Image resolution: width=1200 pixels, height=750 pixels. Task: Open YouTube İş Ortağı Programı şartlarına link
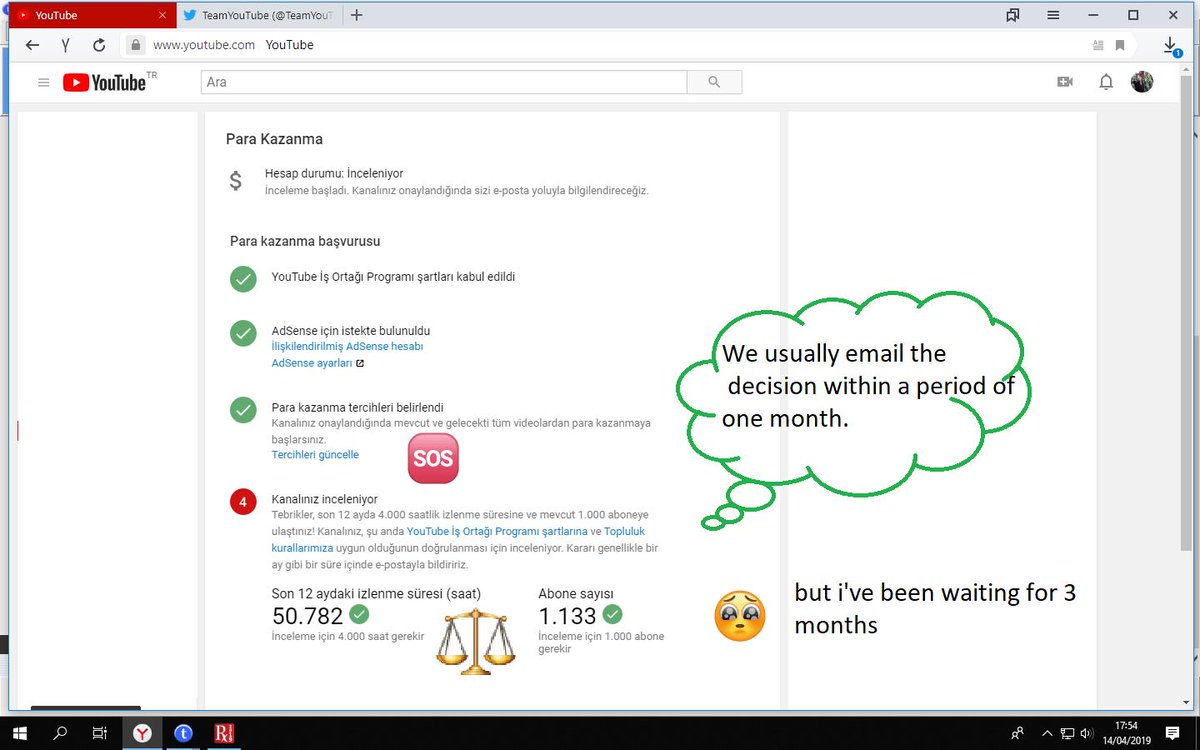point(497,531)
